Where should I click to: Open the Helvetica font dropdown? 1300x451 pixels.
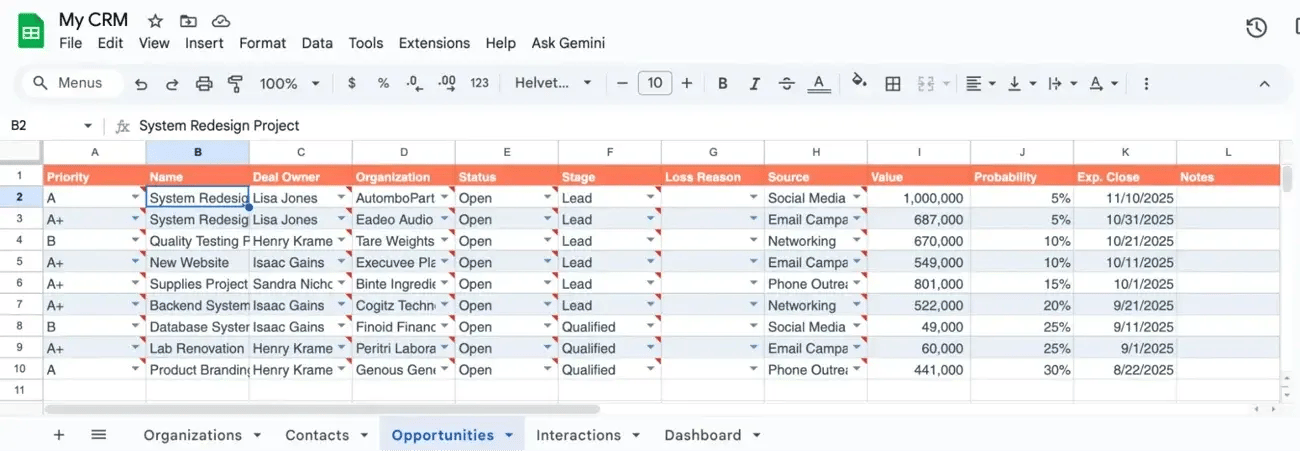point(554,84)
